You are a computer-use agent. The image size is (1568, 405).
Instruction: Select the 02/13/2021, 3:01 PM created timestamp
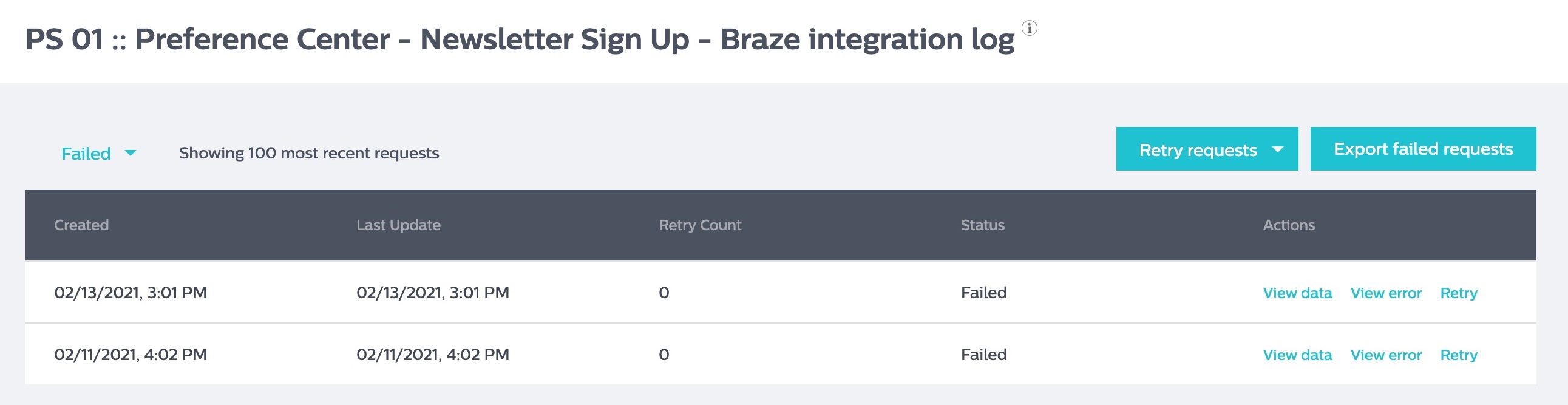(x=131, y=293)
